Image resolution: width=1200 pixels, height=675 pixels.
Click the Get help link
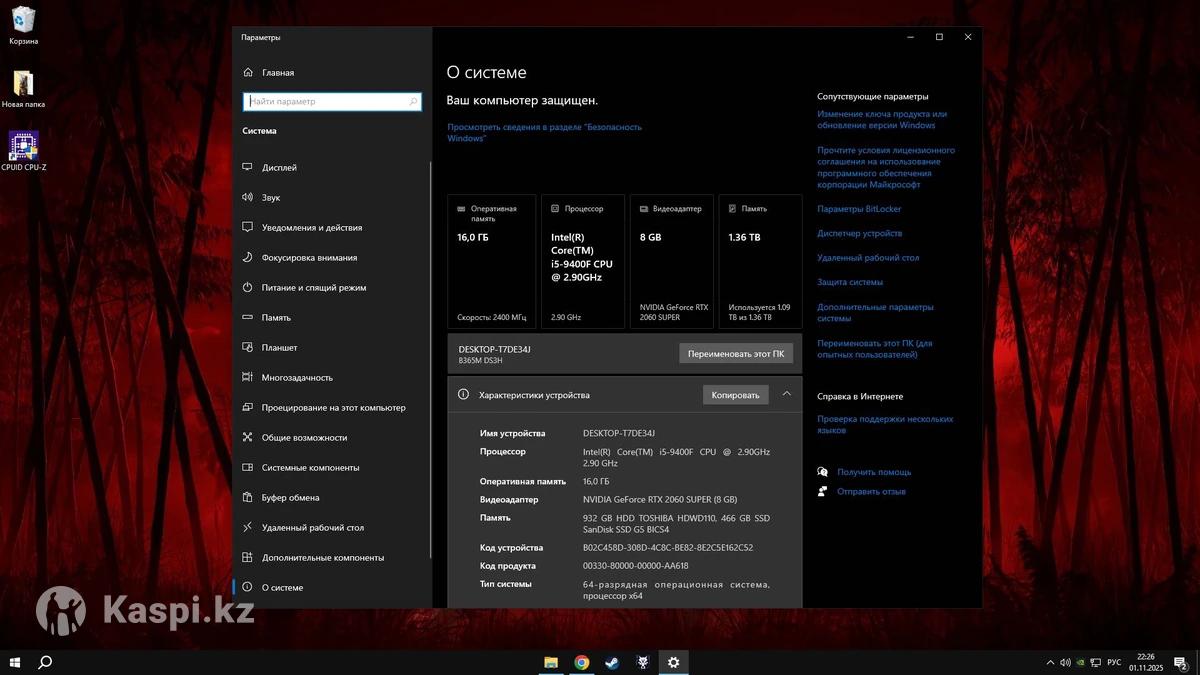point(873,472)
